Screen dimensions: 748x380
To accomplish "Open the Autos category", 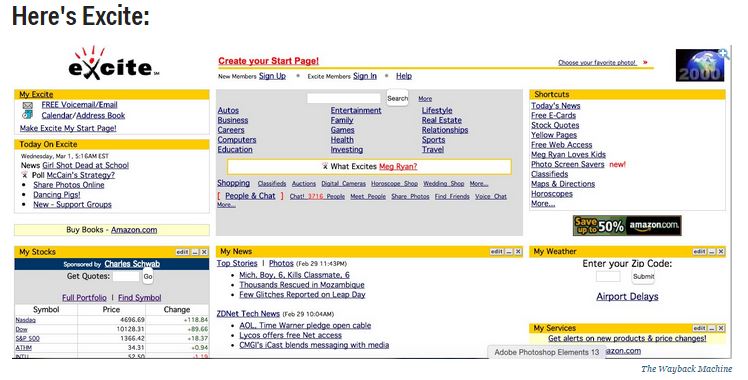I will 228,110.
